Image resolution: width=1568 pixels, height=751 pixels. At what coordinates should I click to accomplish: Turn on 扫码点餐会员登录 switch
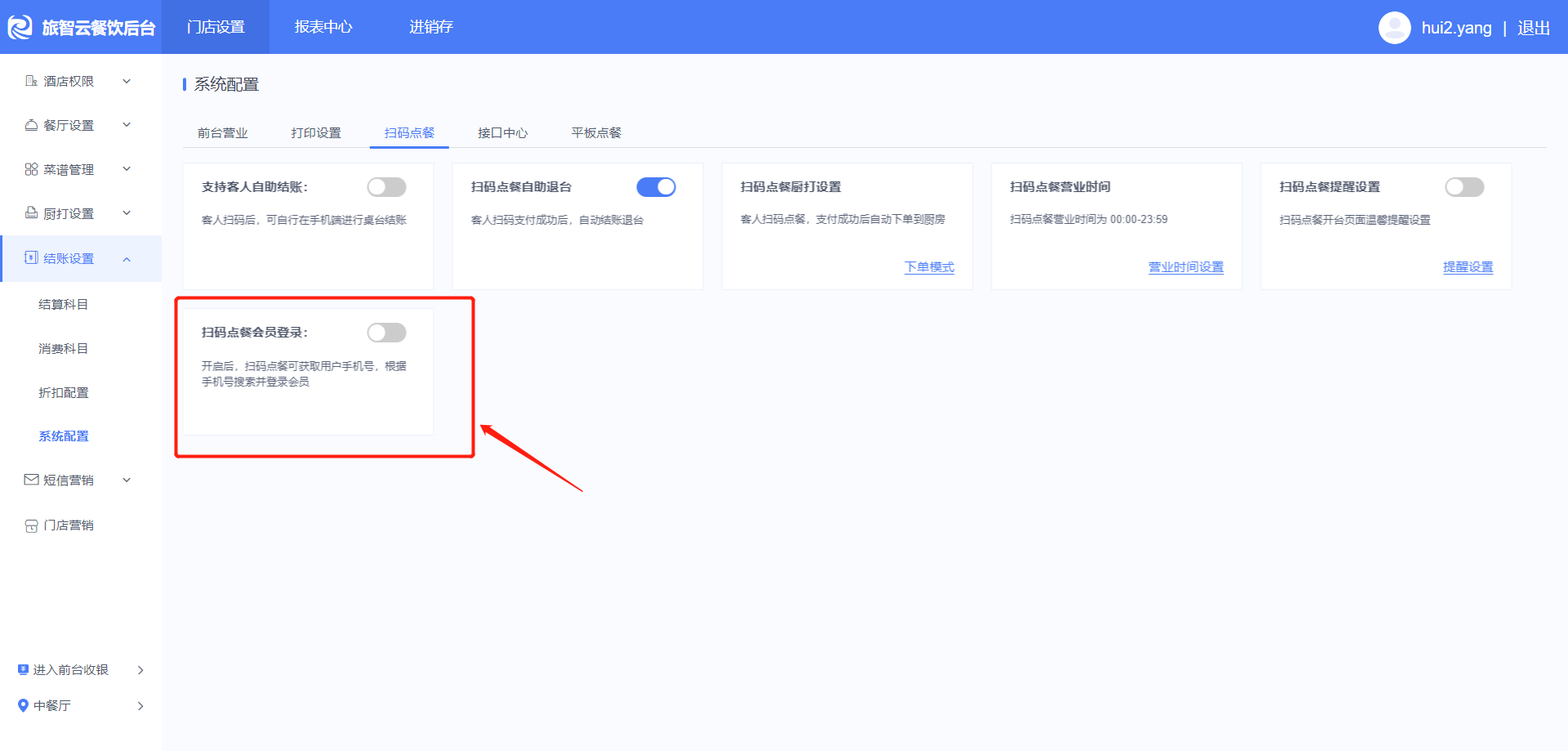[x=386, y=333]
